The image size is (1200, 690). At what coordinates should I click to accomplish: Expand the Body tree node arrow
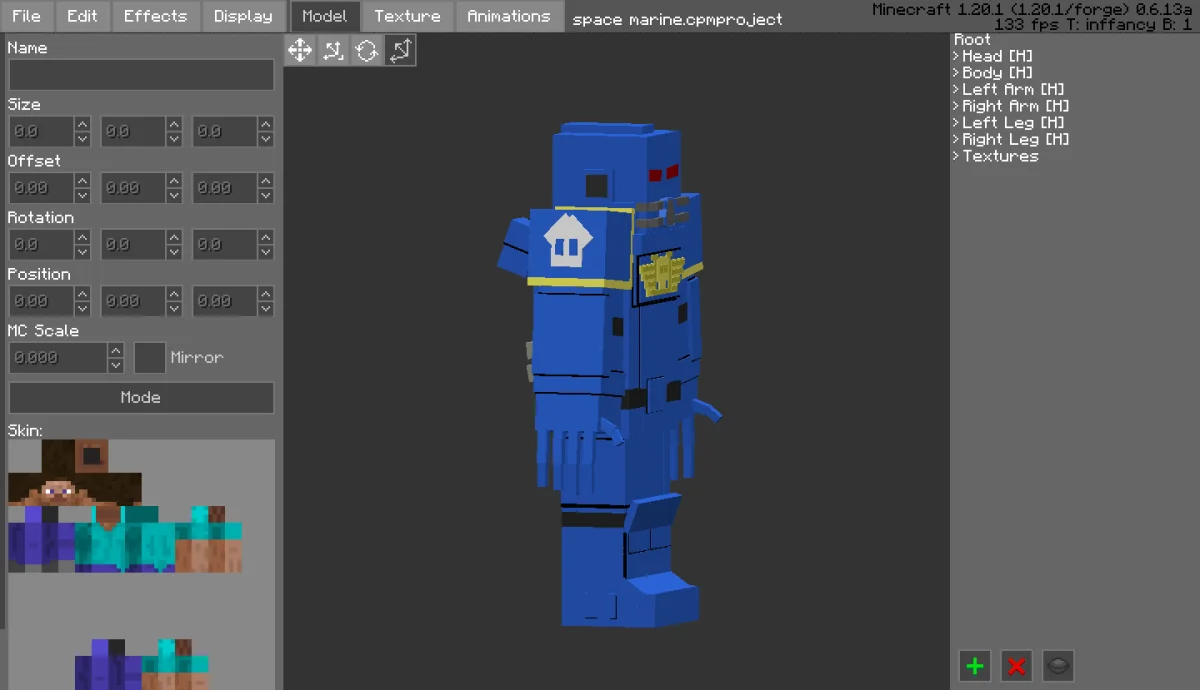tap(956, 73)
